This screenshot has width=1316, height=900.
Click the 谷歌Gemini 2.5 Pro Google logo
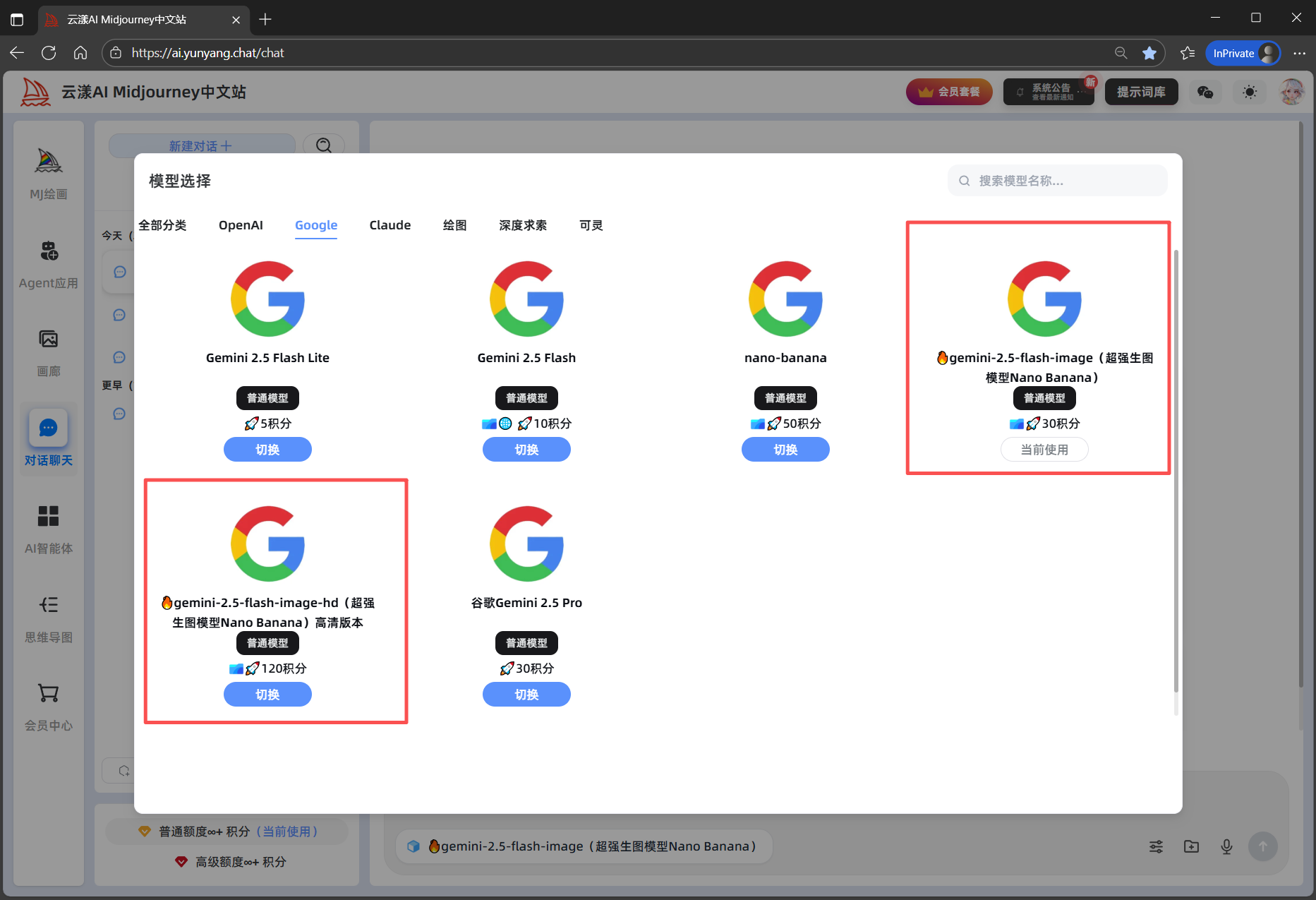(x=526, y=544)
